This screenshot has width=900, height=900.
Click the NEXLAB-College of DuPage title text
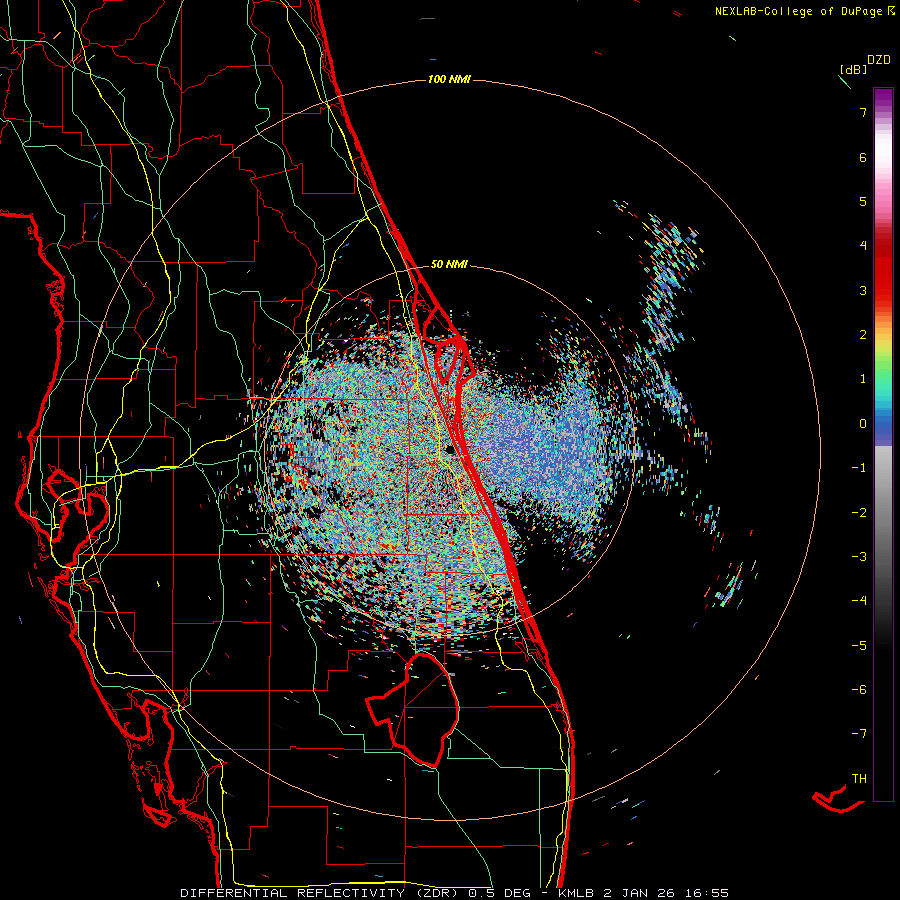[x=798, y=11]
